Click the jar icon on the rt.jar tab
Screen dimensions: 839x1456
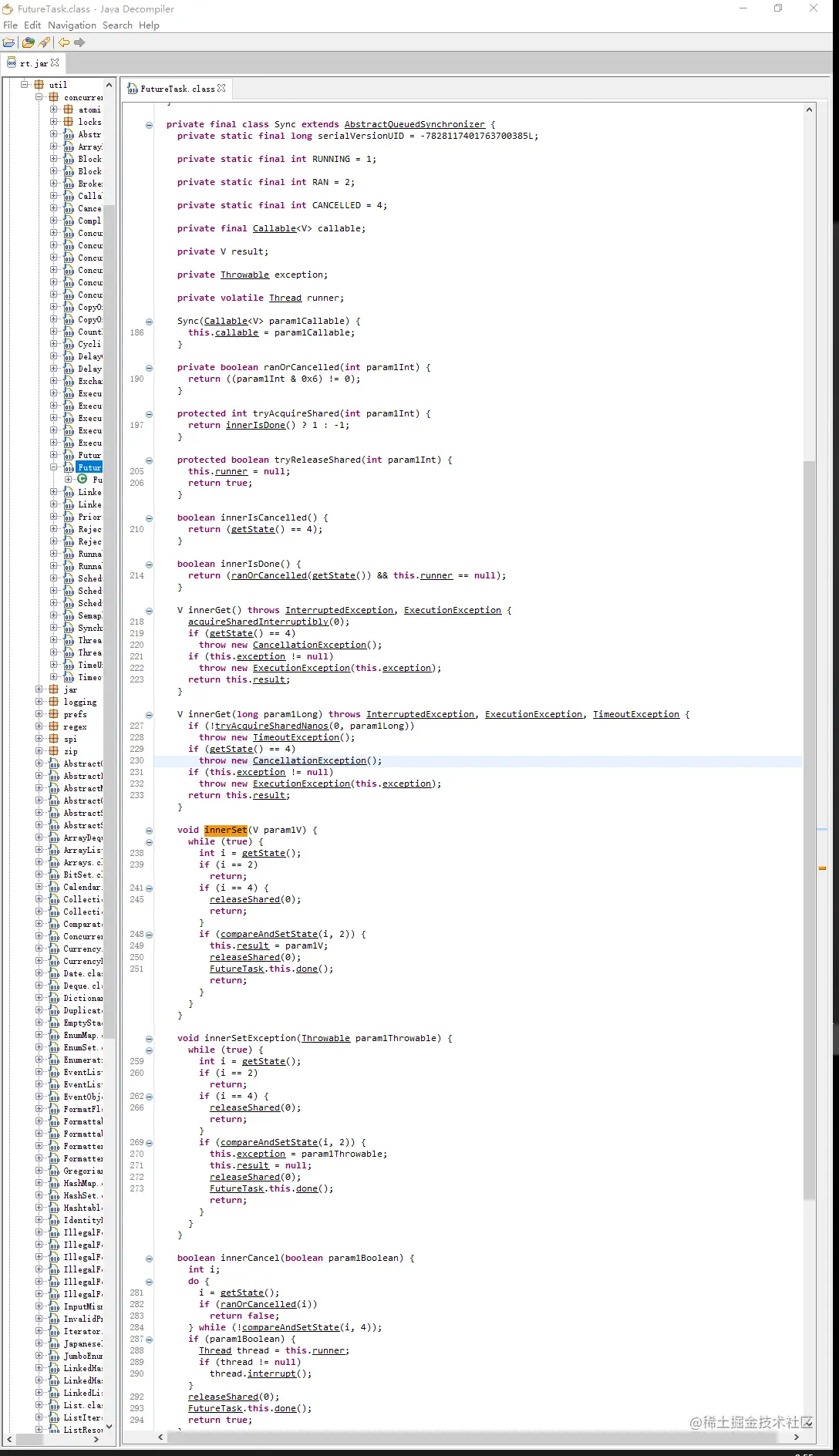(x=12, y=62)
